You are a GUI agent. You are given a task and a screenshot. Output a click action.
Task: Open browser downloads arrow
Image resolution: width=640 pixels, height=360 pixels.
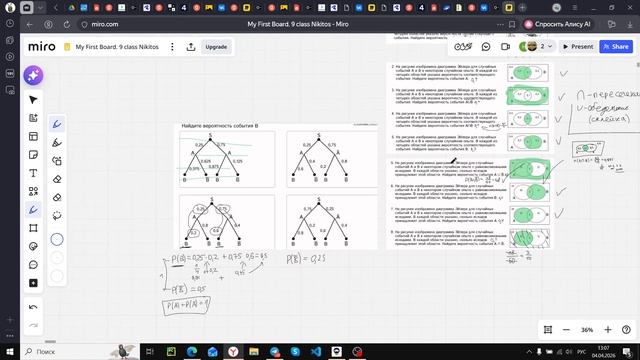point(630,24)
